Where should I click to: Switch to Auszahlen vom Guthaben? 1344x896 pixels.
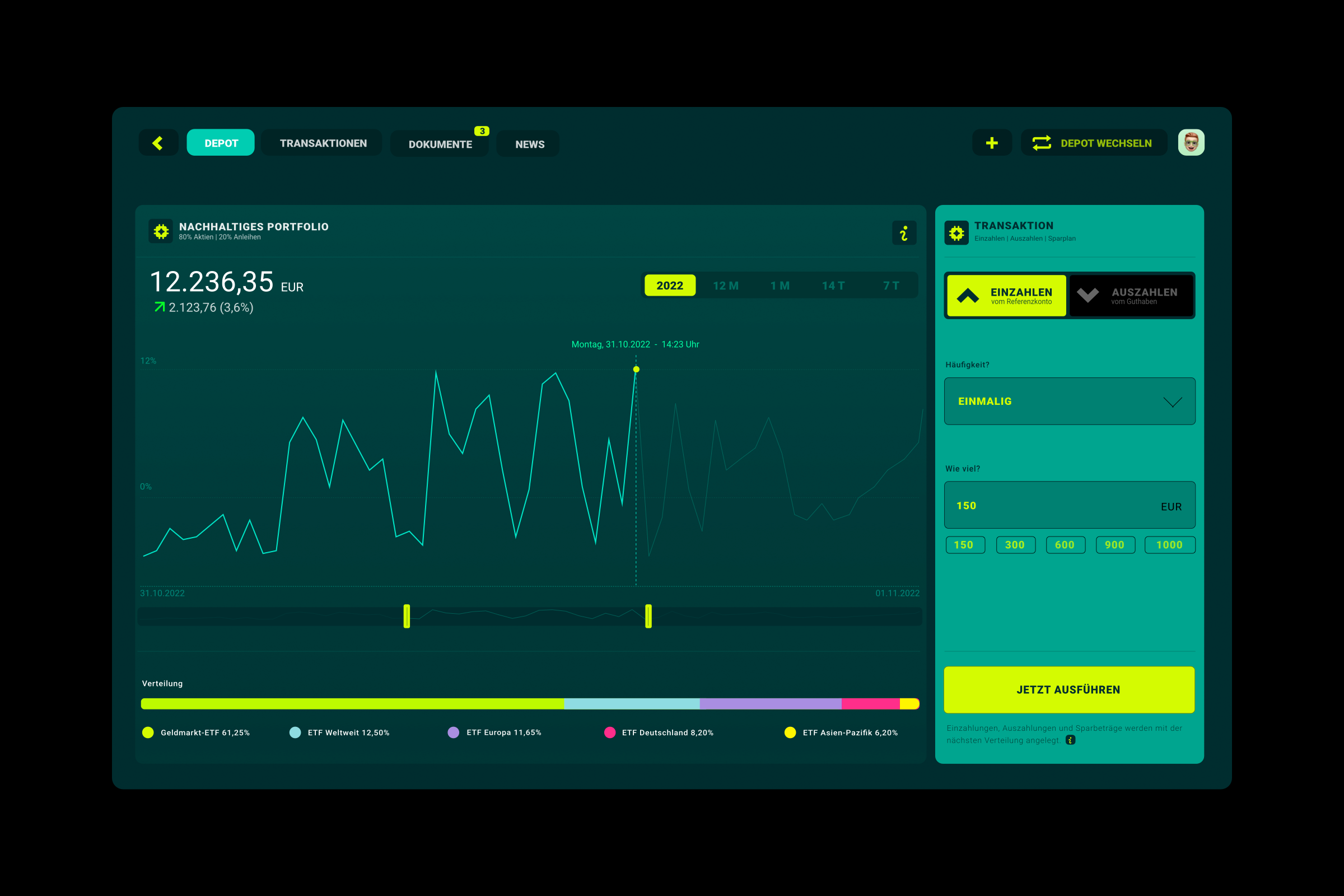[x=1131, y=296]
